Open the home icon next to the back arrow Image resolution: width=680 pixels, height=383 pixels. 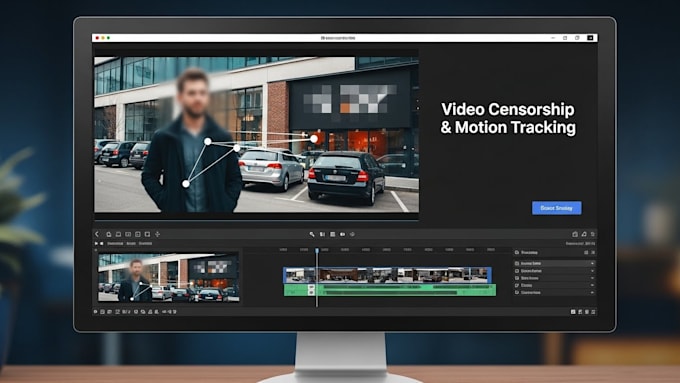(109, 234)
